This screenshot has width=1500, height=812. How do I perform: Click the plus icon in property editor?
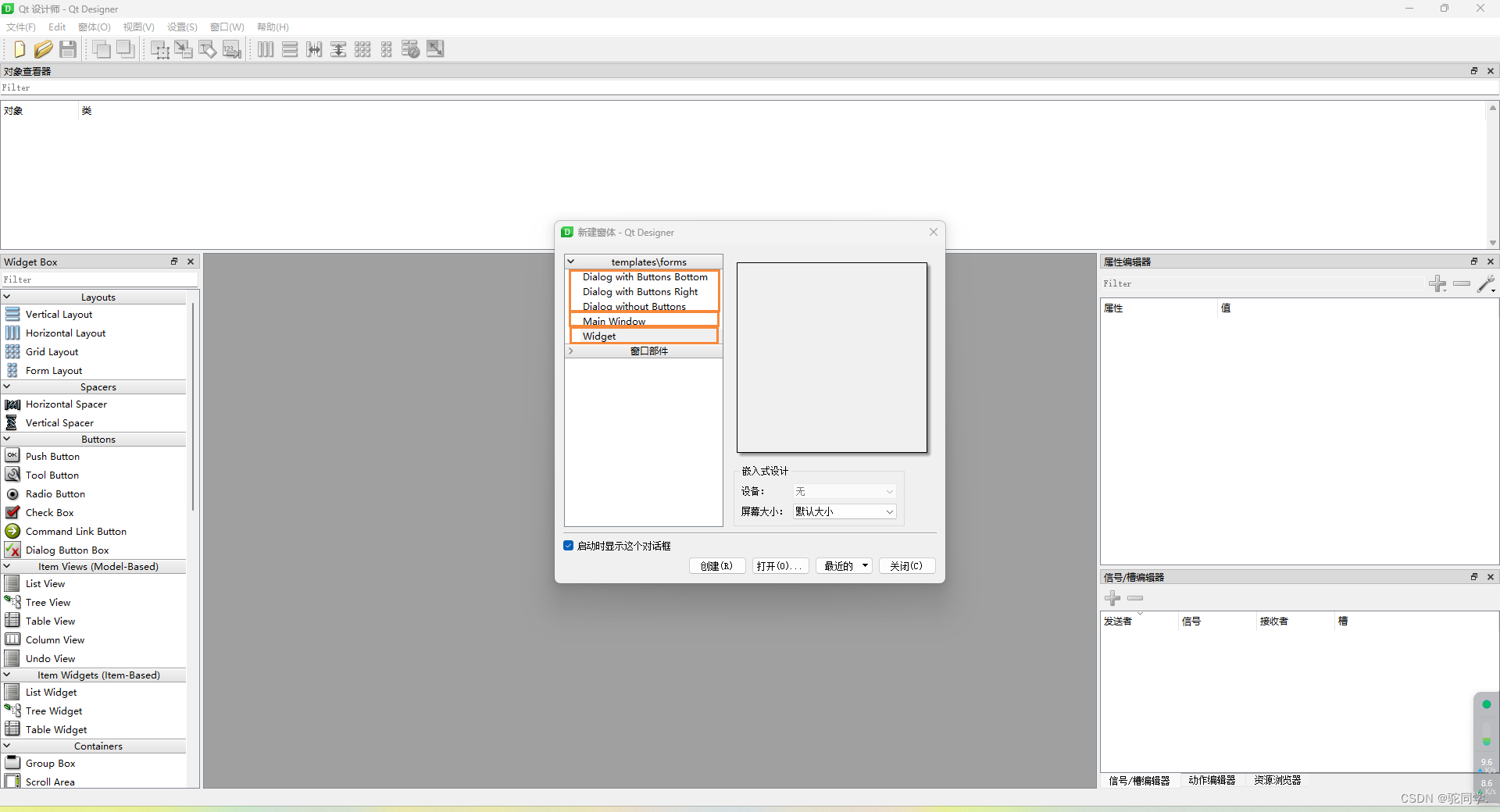(1437, 283)
